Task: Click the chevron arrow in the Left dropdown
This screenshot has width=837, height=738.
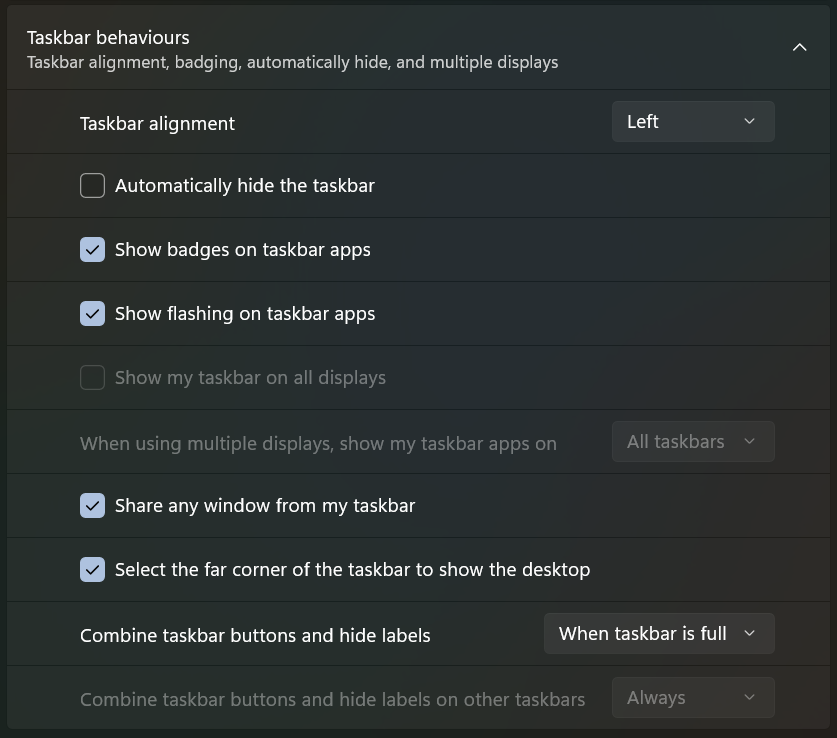Action: (749, 121)
